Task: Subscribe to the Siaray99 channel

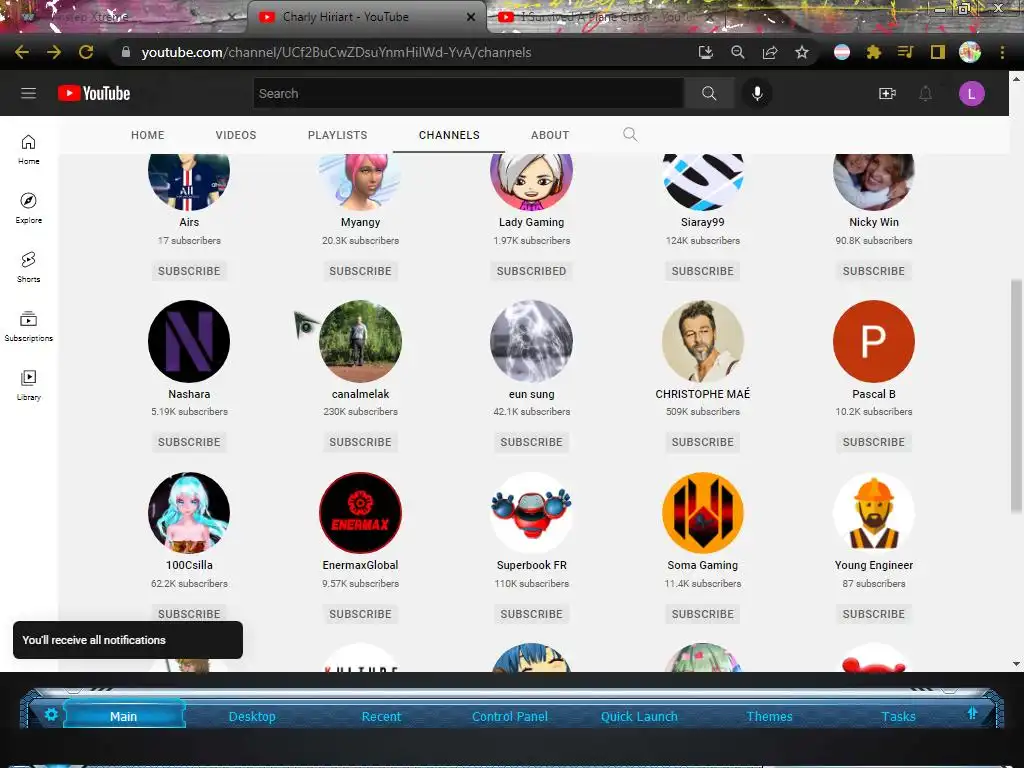Action: pos(703,271)
